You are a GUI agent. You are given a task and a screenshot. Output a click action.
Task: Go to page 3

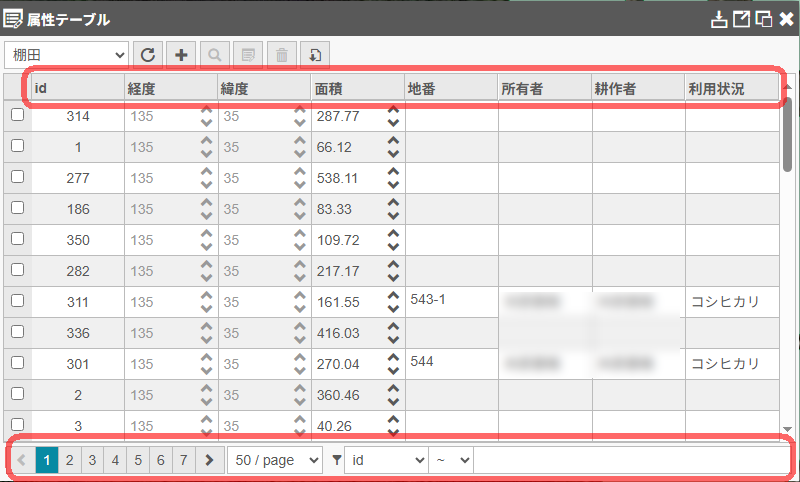pos(92,460)
